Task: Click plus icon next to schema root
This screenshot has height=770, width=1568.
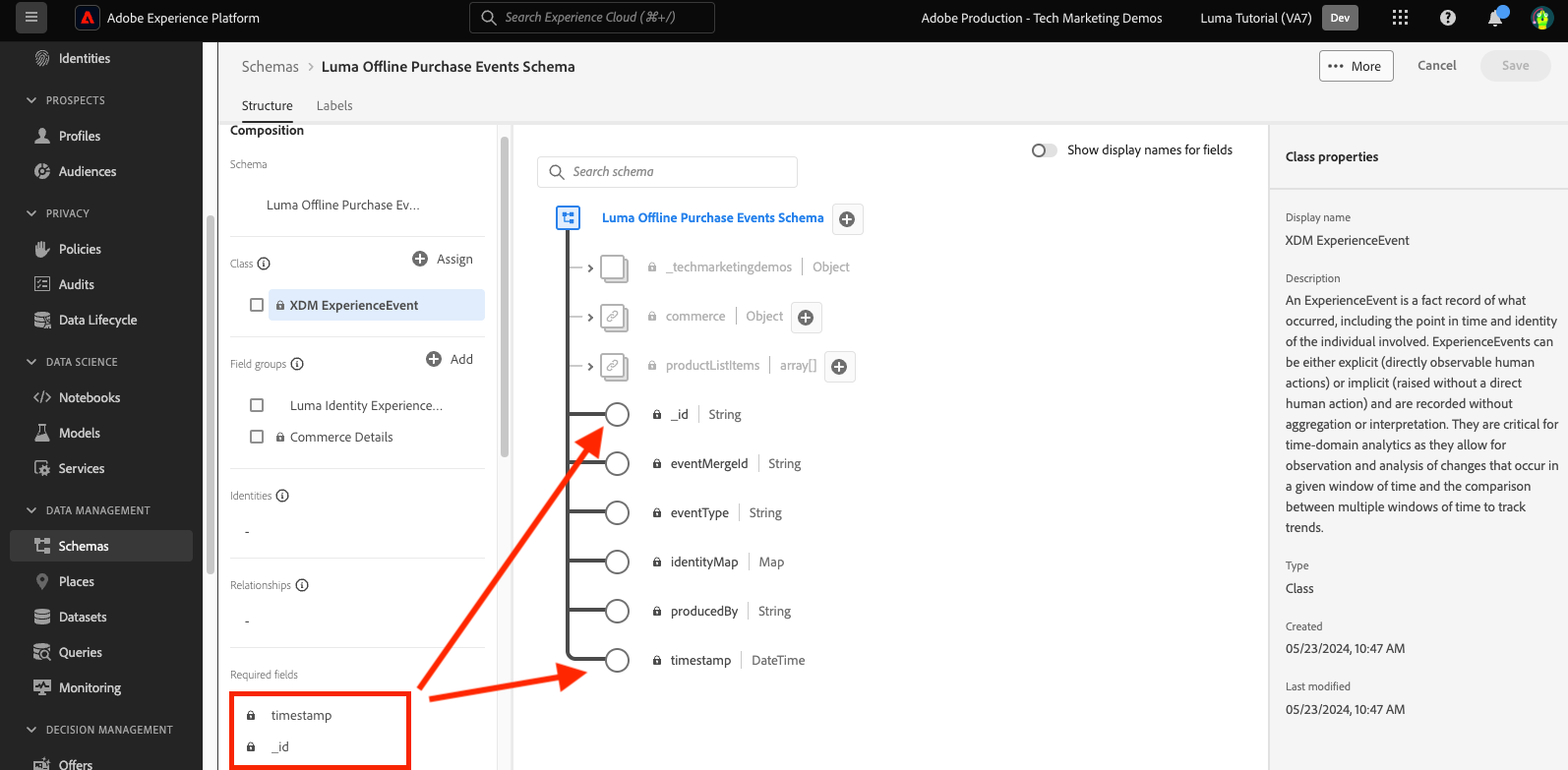Action: coord(847,219)
